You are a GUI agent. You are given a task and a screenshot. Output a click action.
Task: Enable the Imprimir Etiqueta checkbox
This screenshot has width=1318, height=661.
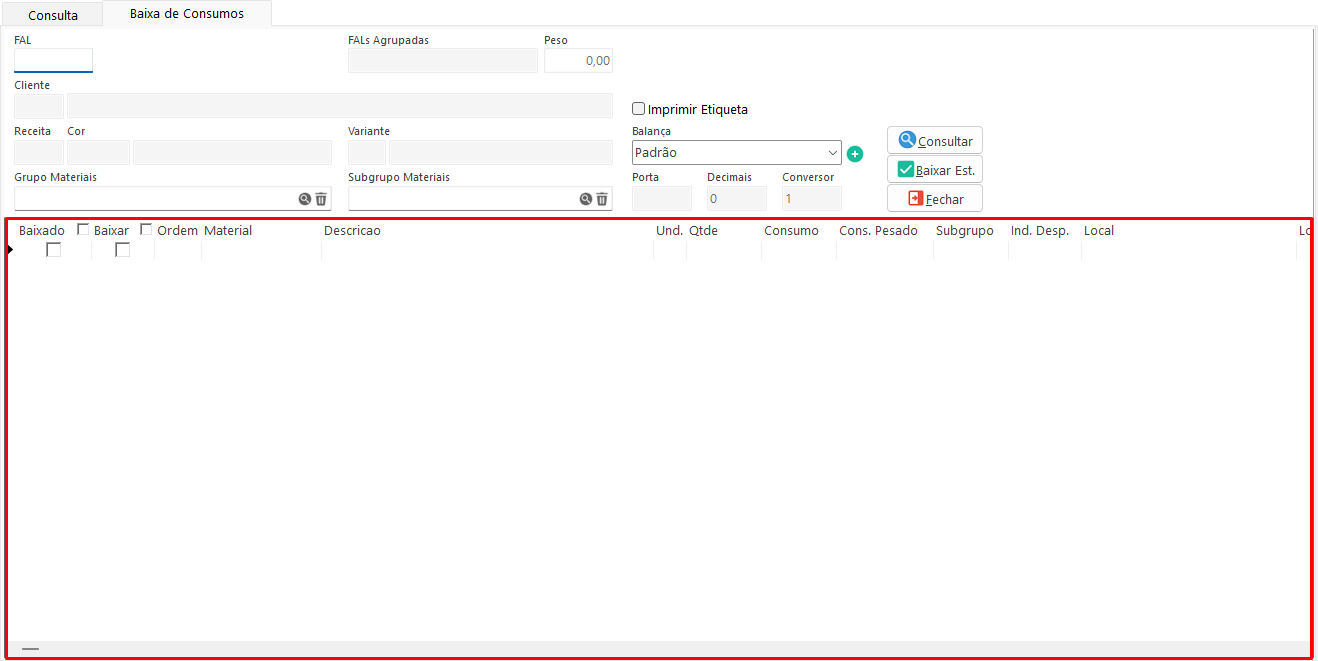point(639,109)
